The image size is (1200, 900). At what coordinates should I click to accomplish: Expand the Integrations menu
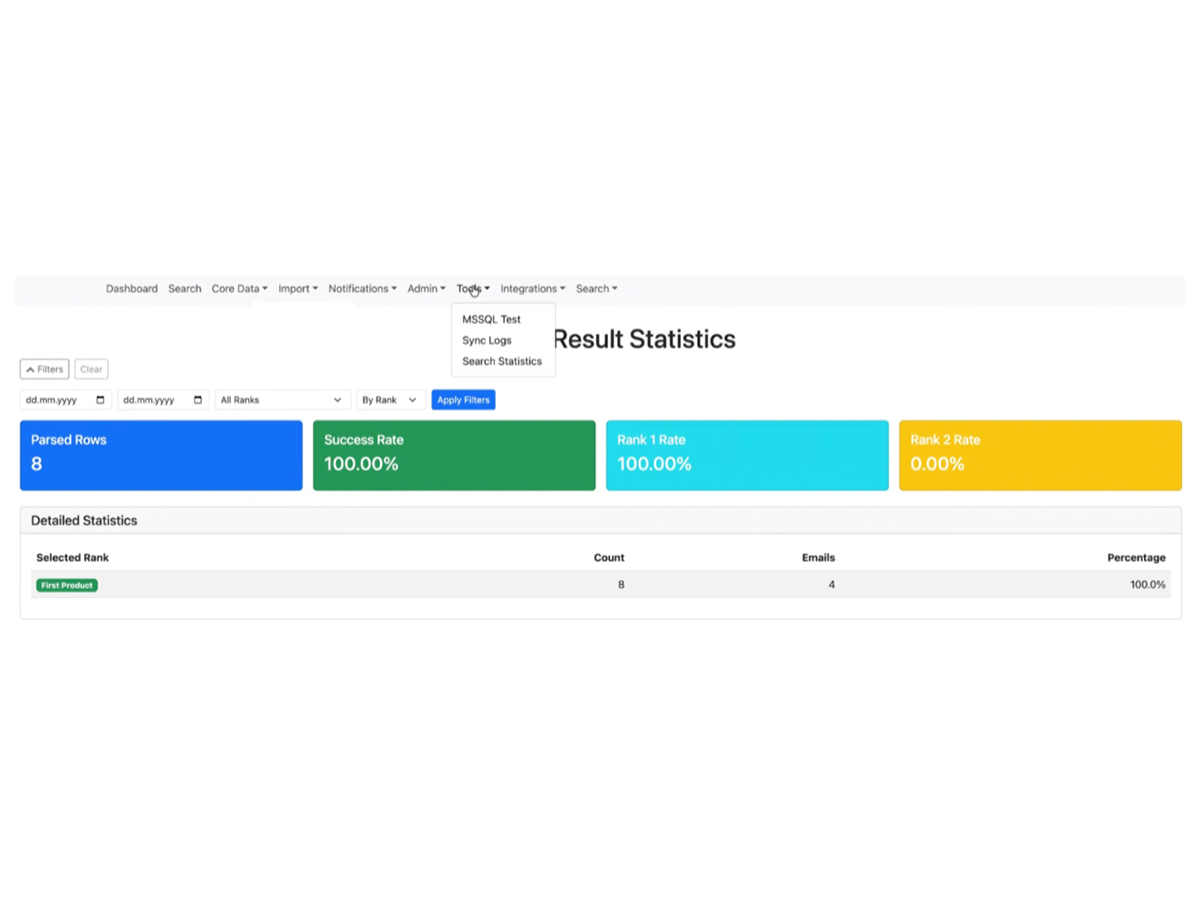533,289
